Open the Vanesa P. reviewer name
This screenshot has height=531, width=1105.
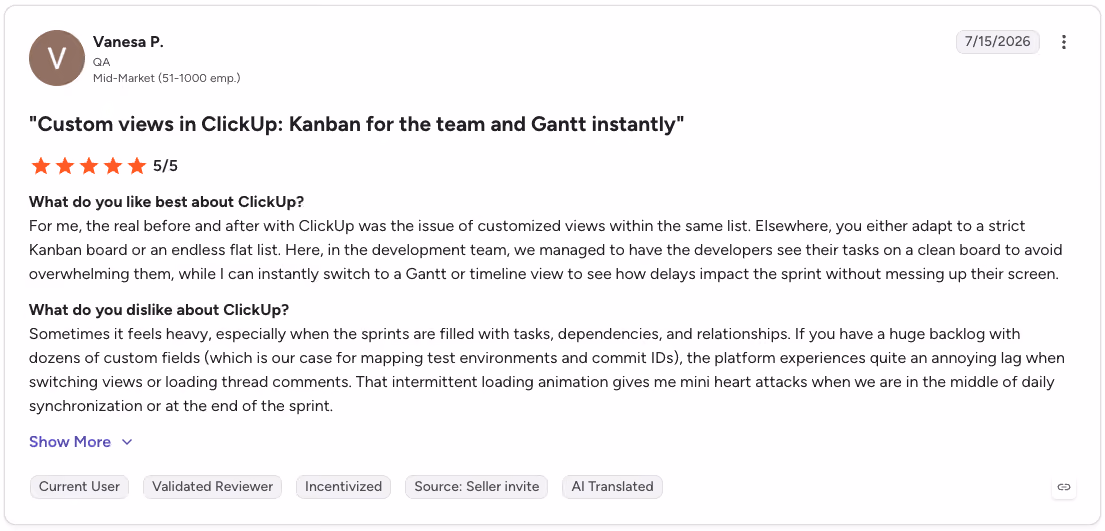coord(128,42)
